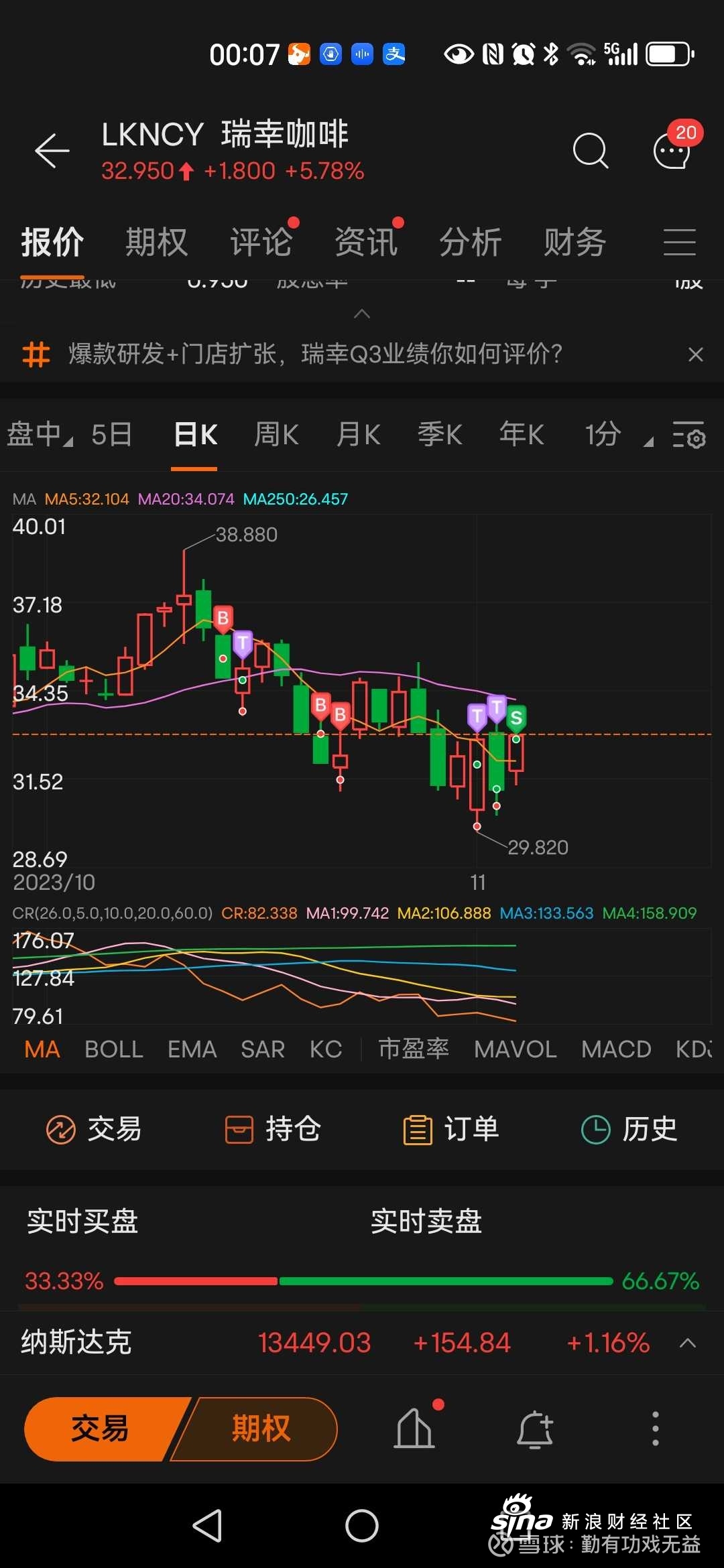The width and height of the screenshot is (724, 1568).
Task: Tap the 纳斯达克 13449.03 index value
Action: coord(314,1343)
